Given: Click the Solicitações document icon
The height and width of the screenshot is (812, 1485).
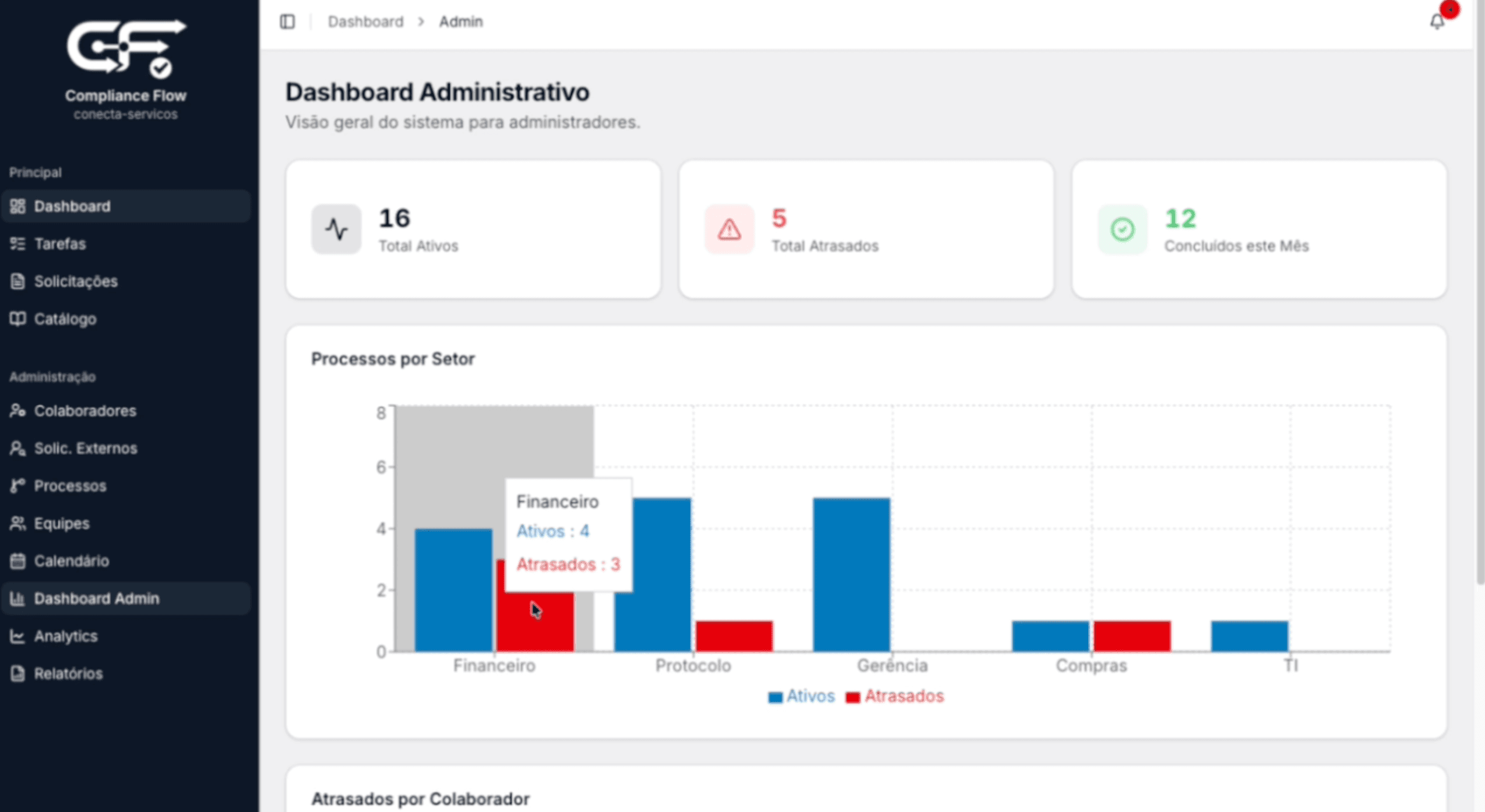Looking at the screenshot, I should click(17, 281).
